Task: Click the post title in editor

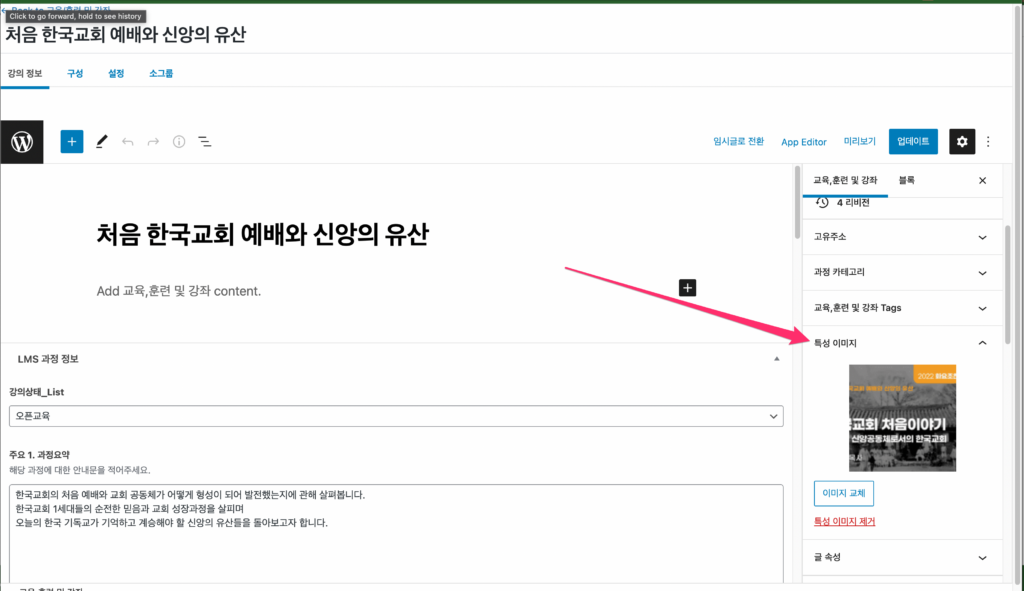Action: [263, 234]
